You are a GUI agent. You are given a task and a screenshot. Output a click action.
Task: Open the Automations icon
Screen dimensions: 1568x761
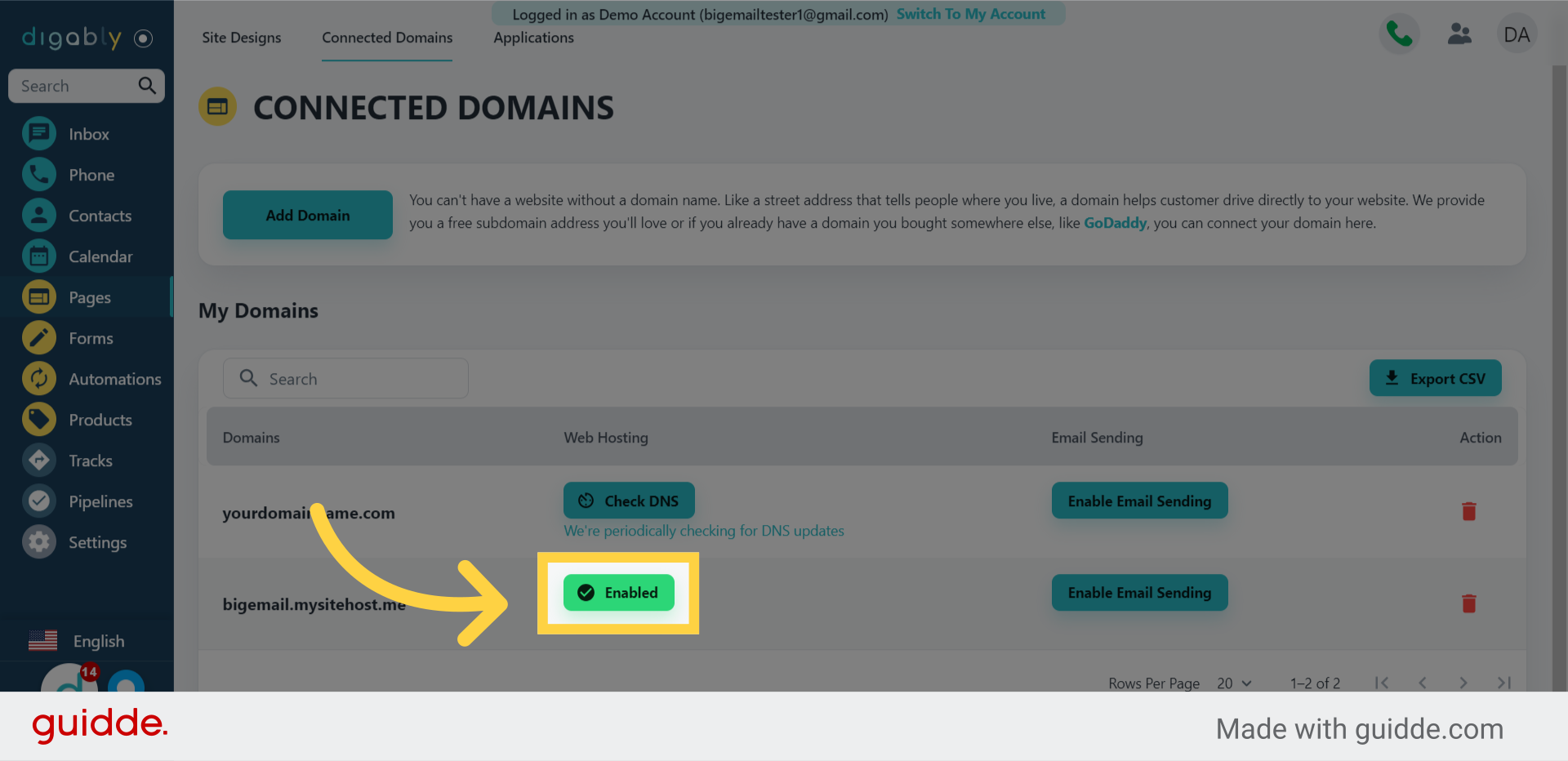coord(39,379)
